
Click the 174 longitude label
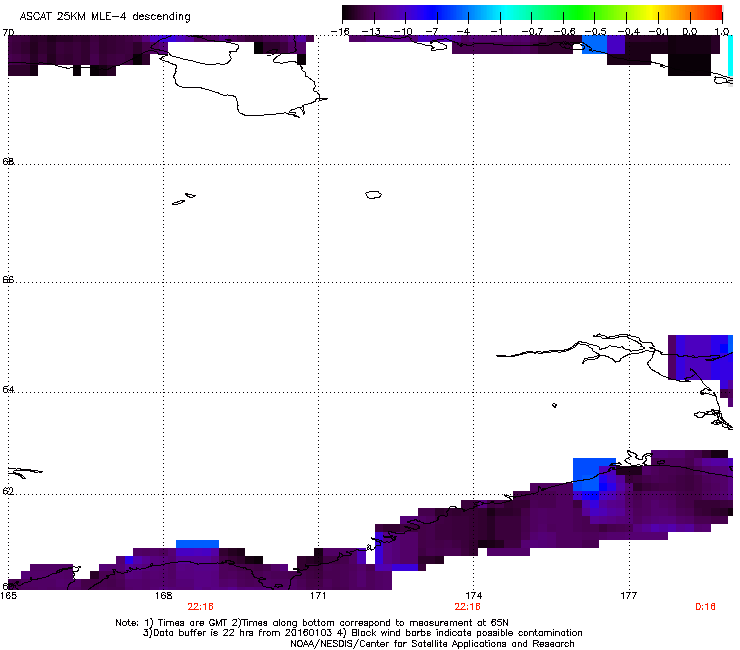[473, 596]
